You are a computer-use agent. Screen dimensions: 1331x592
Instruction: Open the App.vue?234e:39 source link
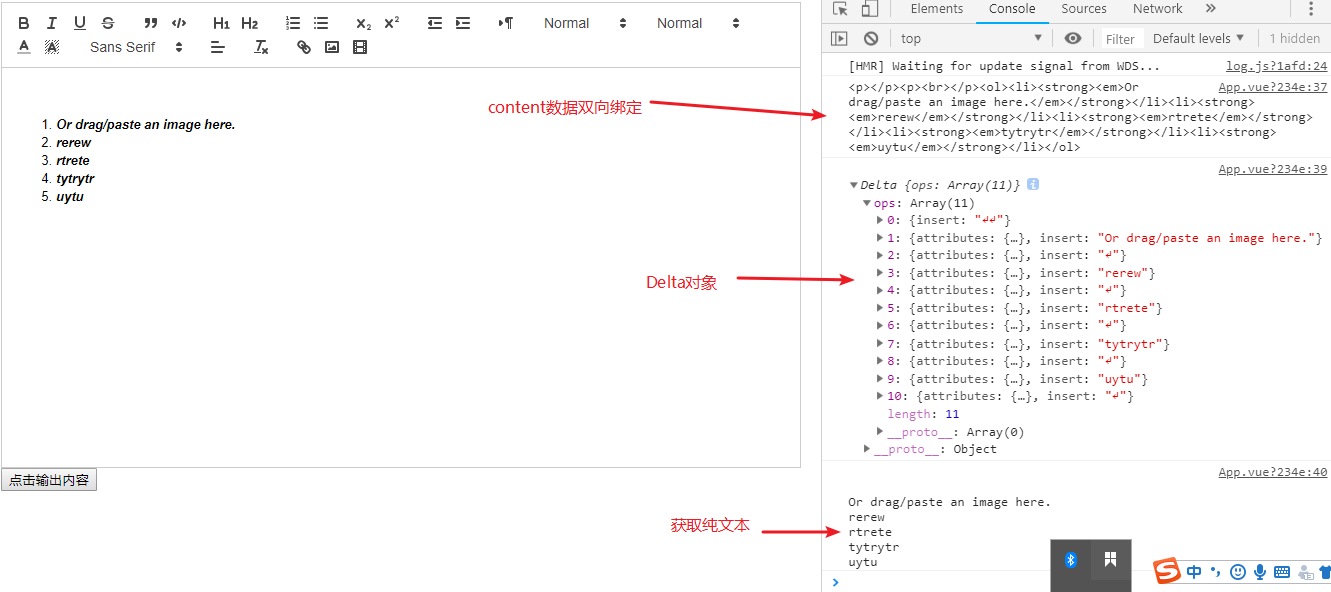click(x=1273, y=169)
